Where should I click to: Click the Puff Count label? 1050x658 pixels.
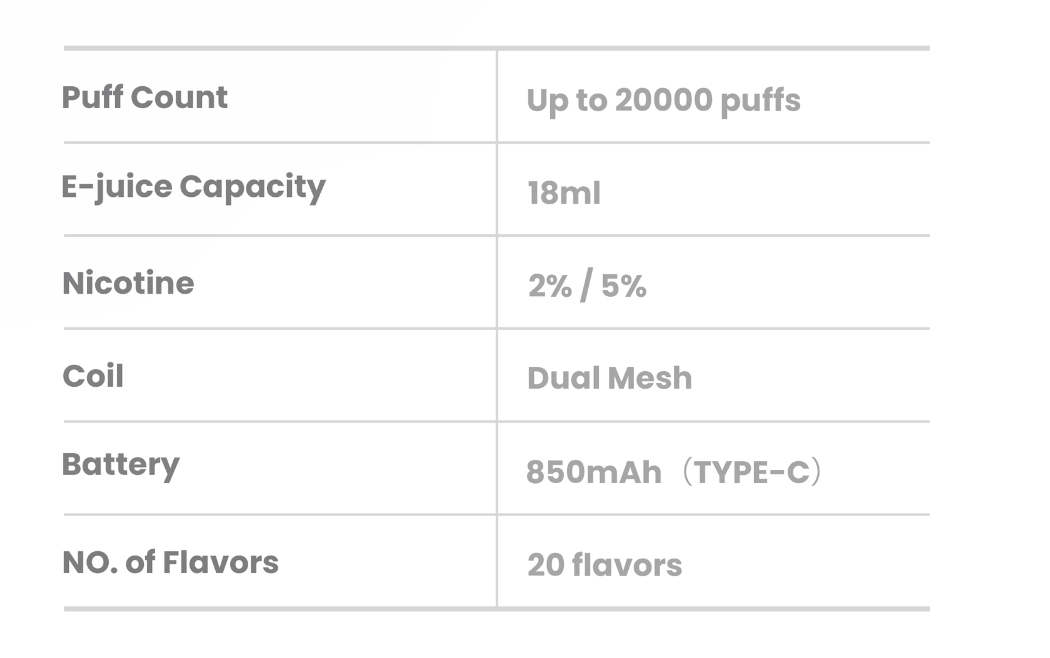(x=145, y=98)
